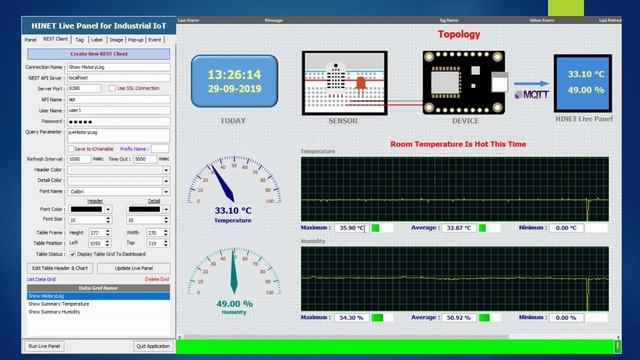This screenshot has height=360, width=640.
Task: Click the Create New REST Client button
Action: (x=99, y=54)
